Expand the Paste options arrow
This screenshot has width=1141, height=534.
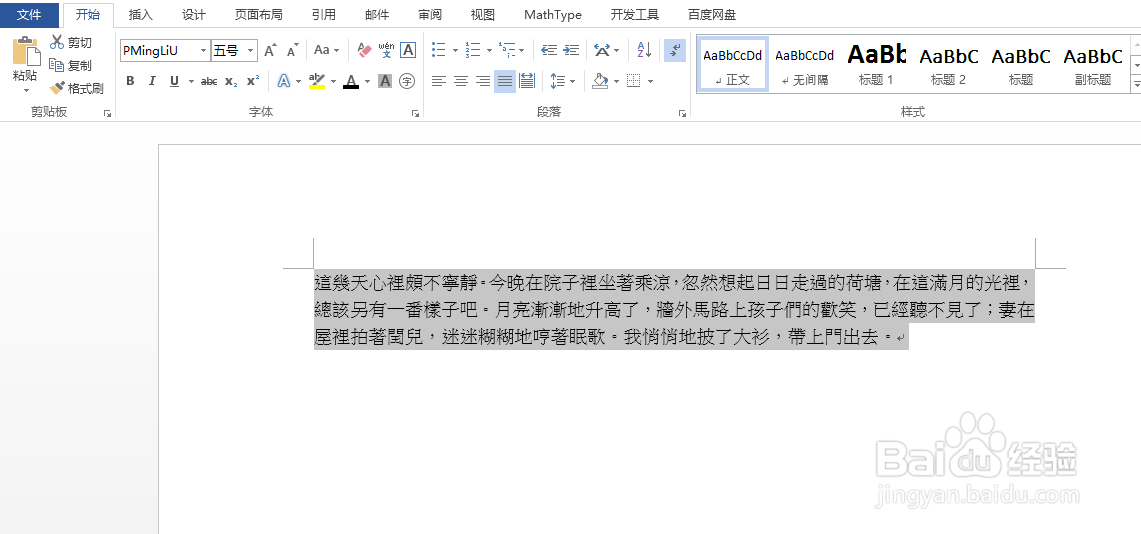pyautogui.click(x=26, y=90)
